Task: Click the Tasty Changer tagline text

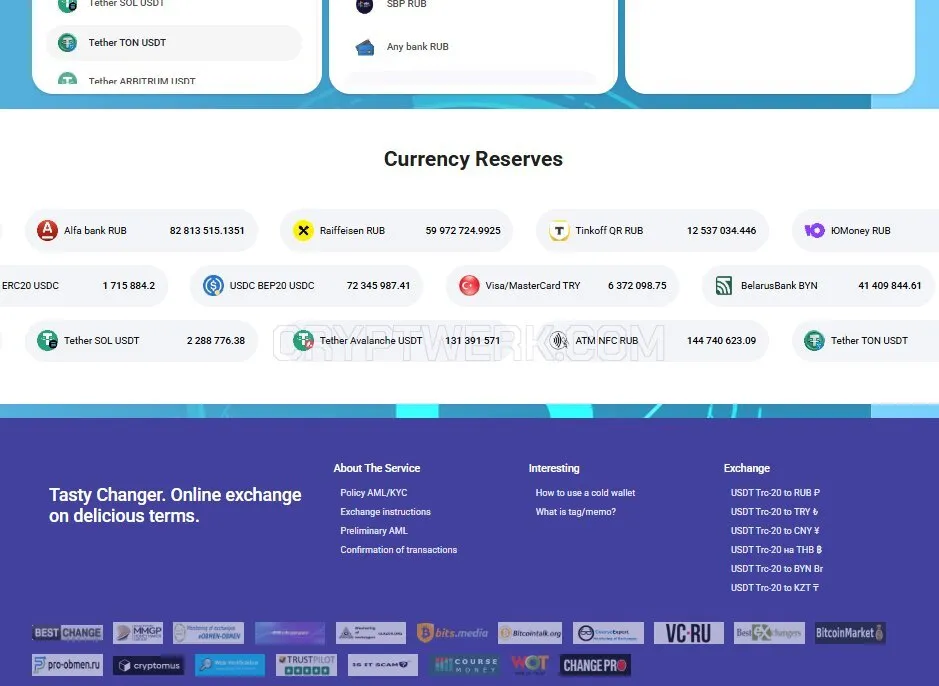Action: [175, 505]
